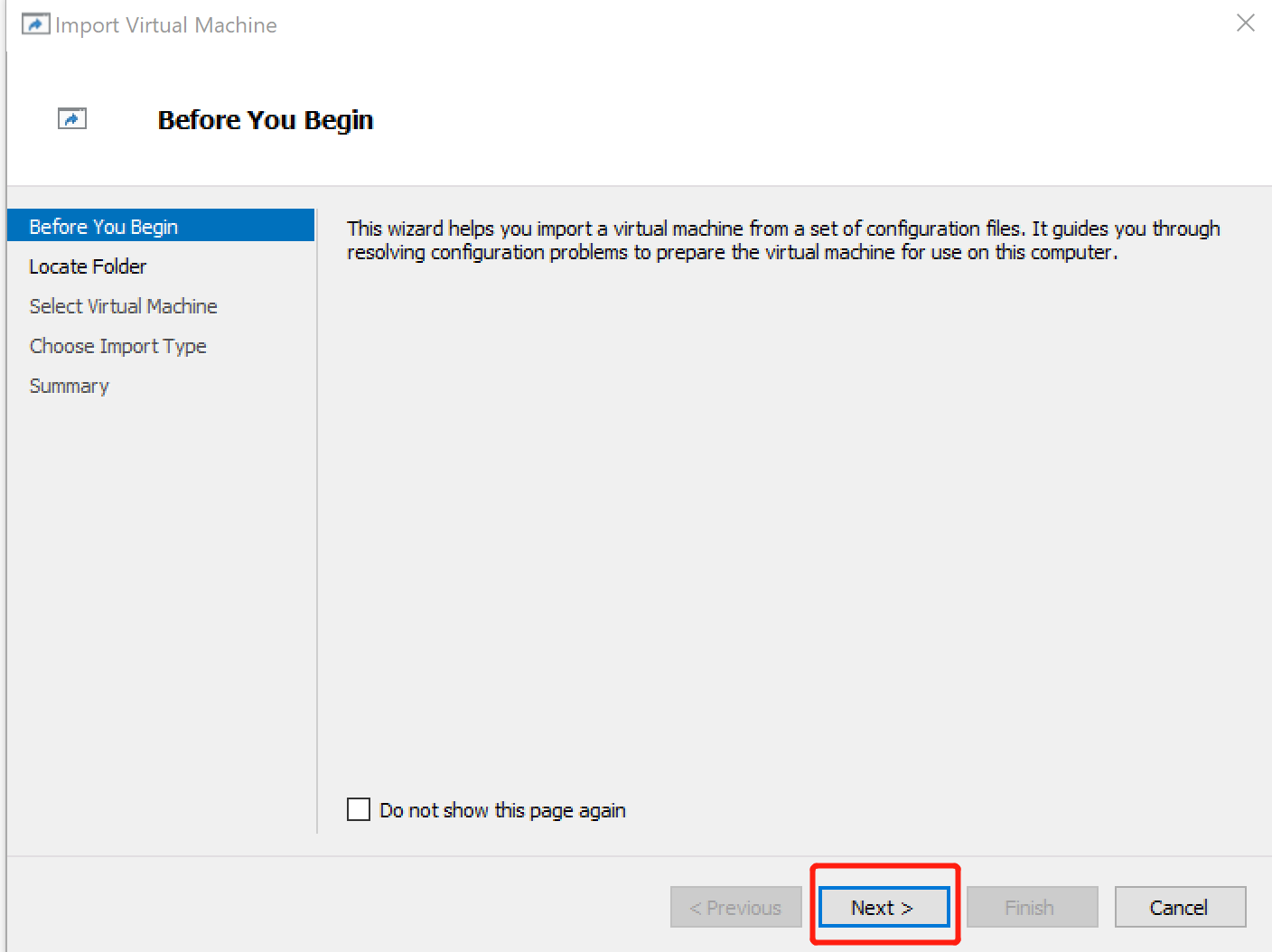This screenshot has width=1272, height=952.
Task: Click the Previous button
Action: [x=735, y=907]
